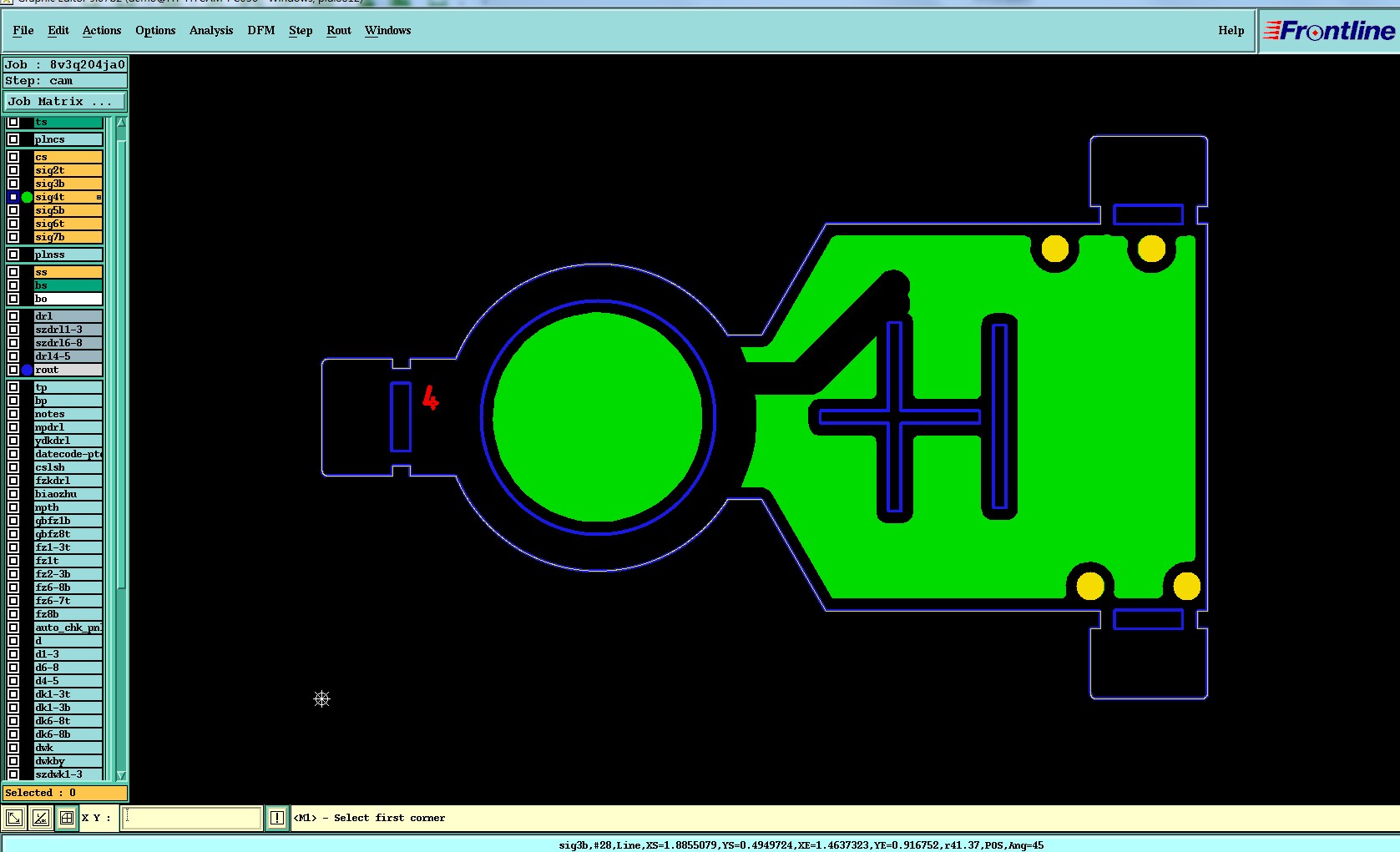Select the ydkdrl layer name

68,441
